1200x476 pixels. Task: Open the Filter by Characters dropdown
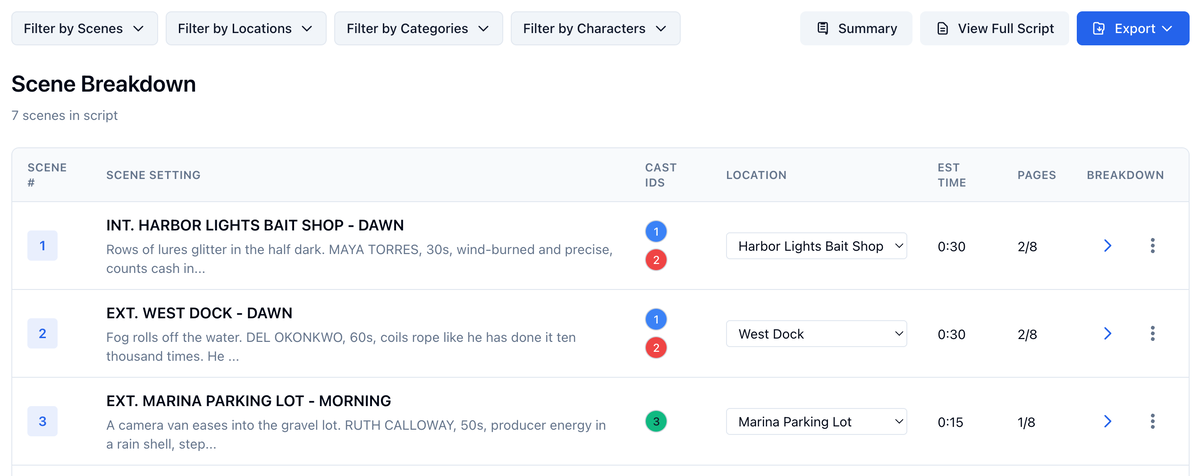595,29
